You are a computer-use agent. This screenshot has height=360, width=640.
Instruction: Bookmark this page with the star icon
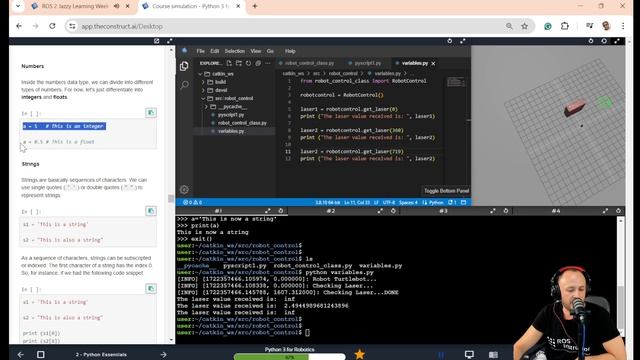pyautogui.click(x=524, y=26)
